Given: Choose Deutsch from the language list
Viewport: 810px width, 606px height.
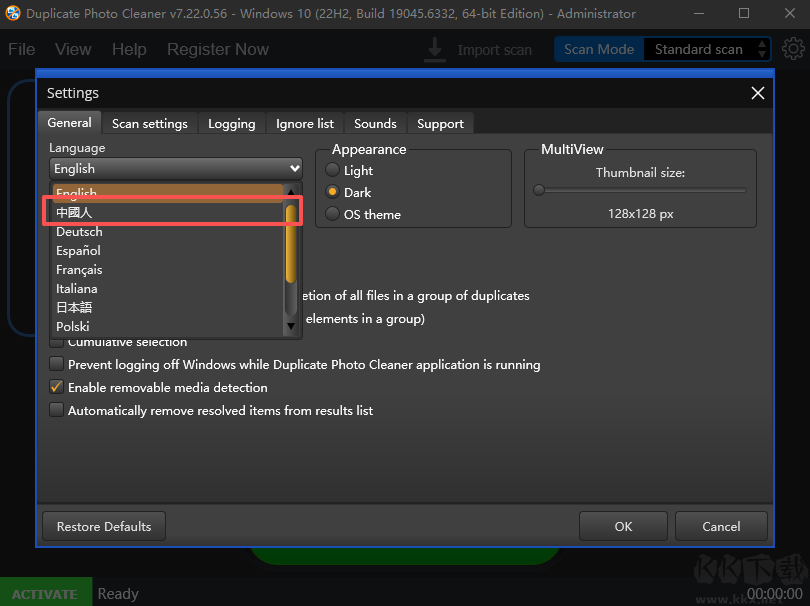Looking at the screenshot, I should pos(79,232).
